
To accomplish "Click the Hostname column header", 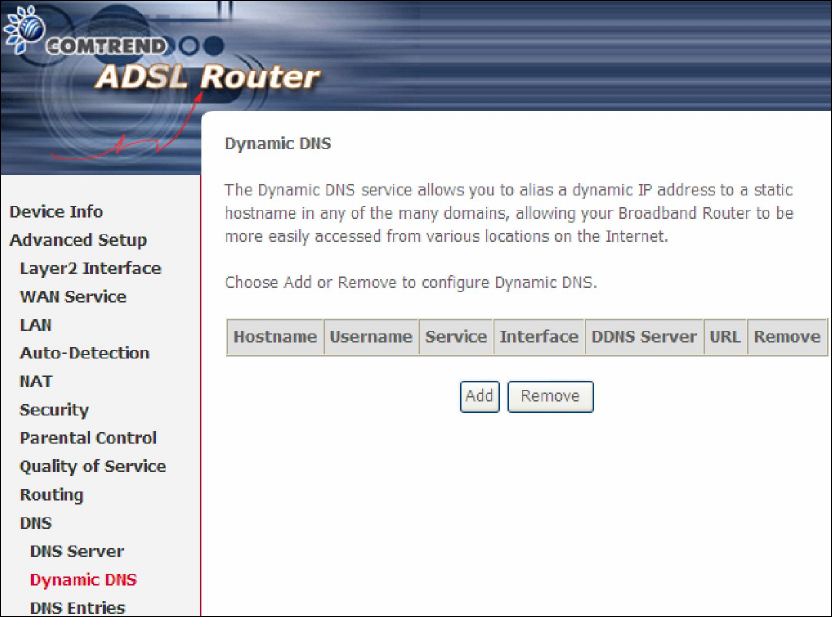I will click(x=275, y=337).
